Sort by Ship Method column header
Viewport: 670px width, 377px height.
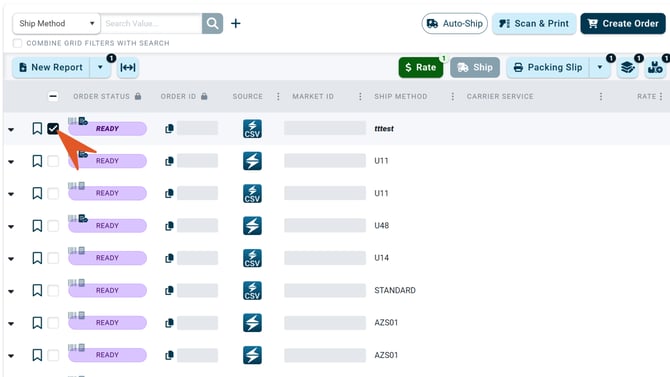(401, 96)
